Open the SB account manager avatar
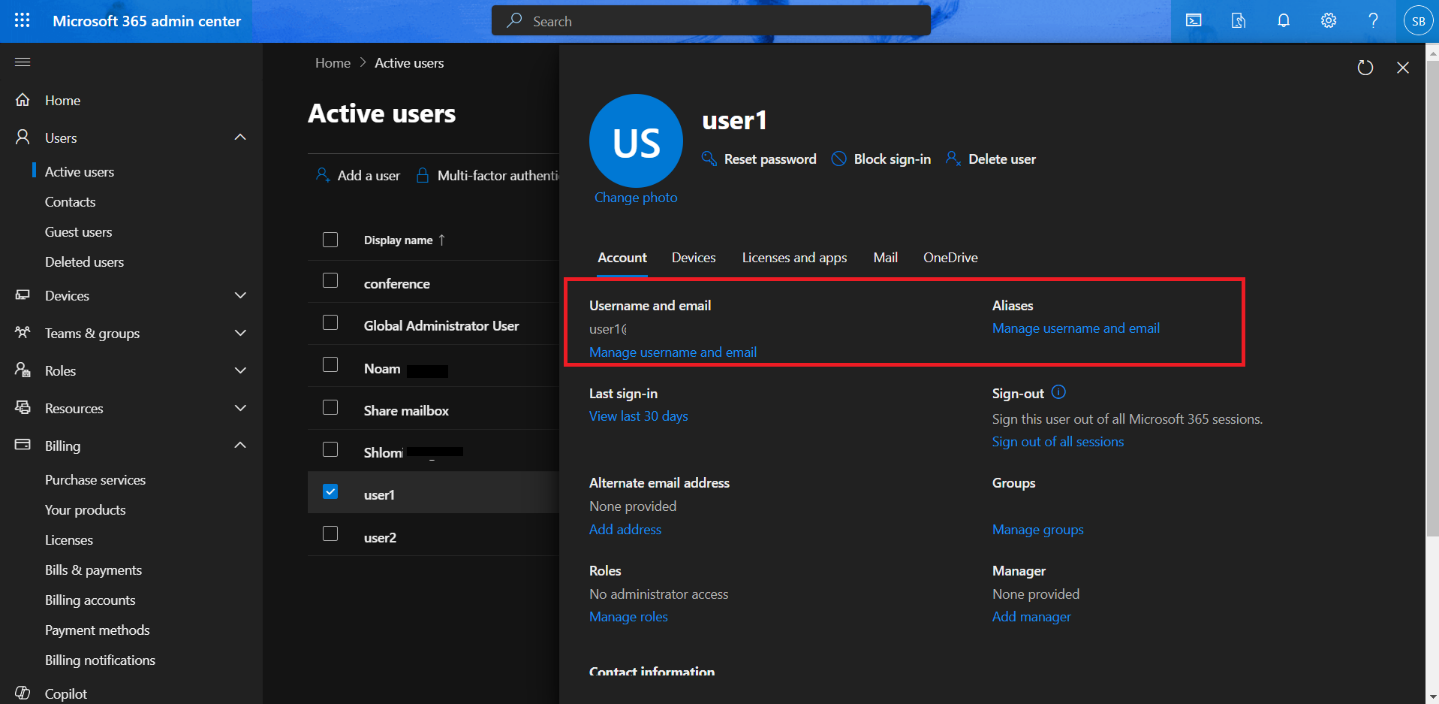This screenshot has width=1439, height=704. click(x=1418, y=21)
